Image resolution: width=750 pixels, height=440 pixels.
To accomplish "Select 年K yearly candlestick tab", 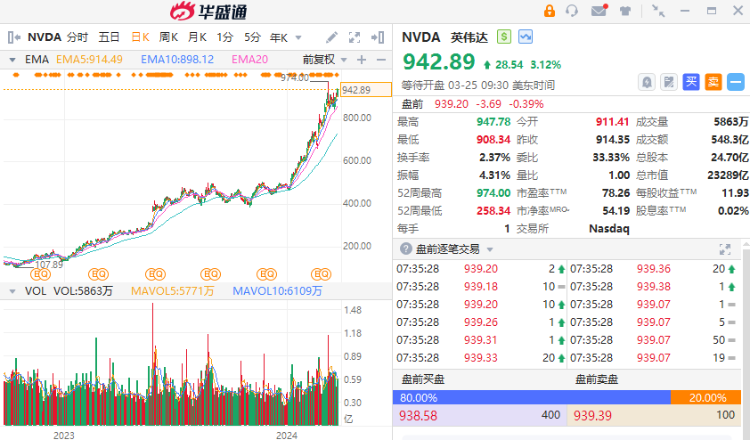I will click(x=279, y=37).
